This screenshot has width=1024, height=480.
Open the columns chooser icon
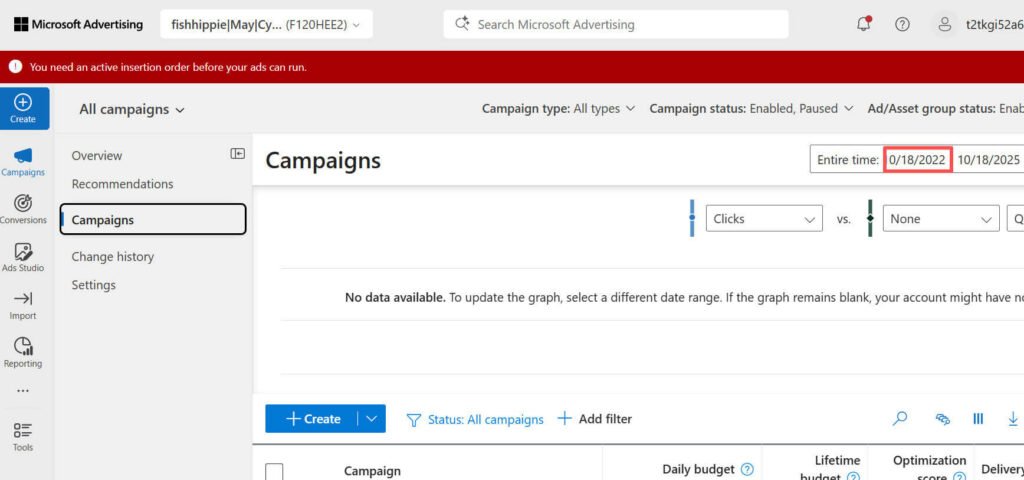[x=978, y=419]
